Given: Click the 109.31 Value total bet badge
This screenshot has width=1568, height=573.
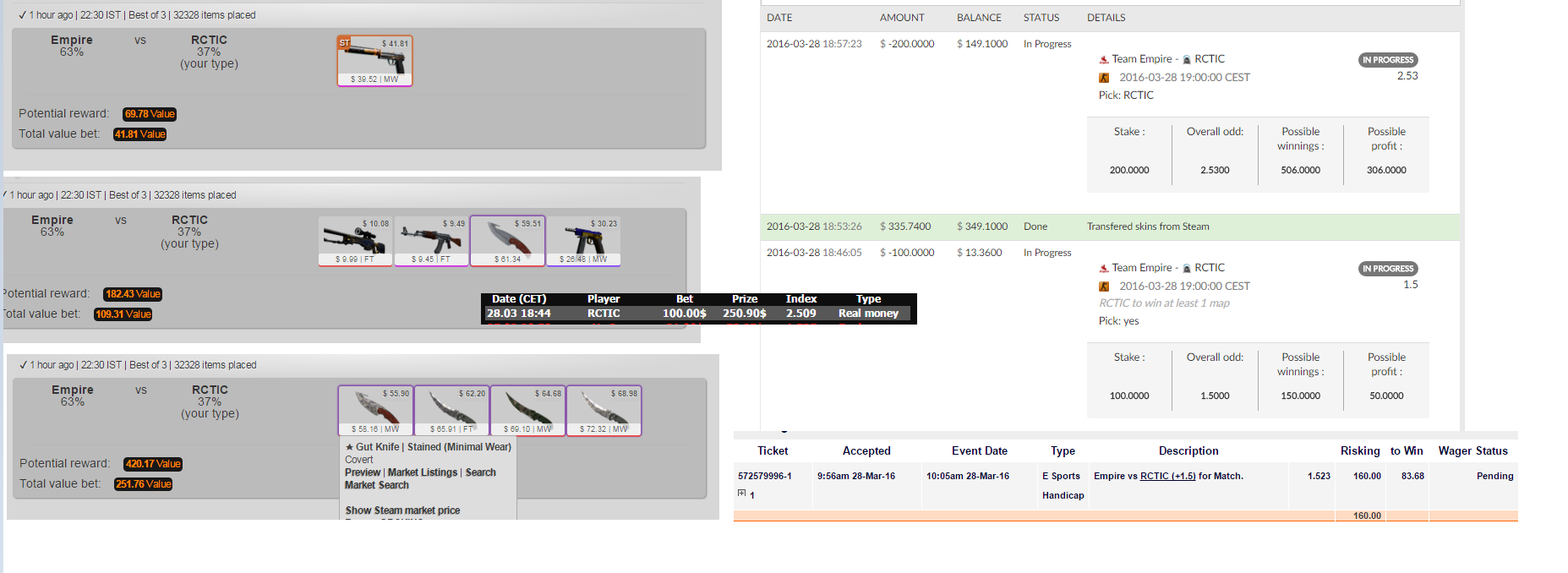Looking at the screenshot, I should [x=123, y=314].
